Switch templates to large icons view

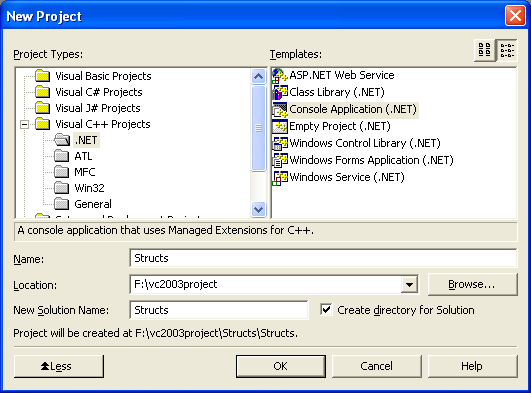tap(485, 50)
